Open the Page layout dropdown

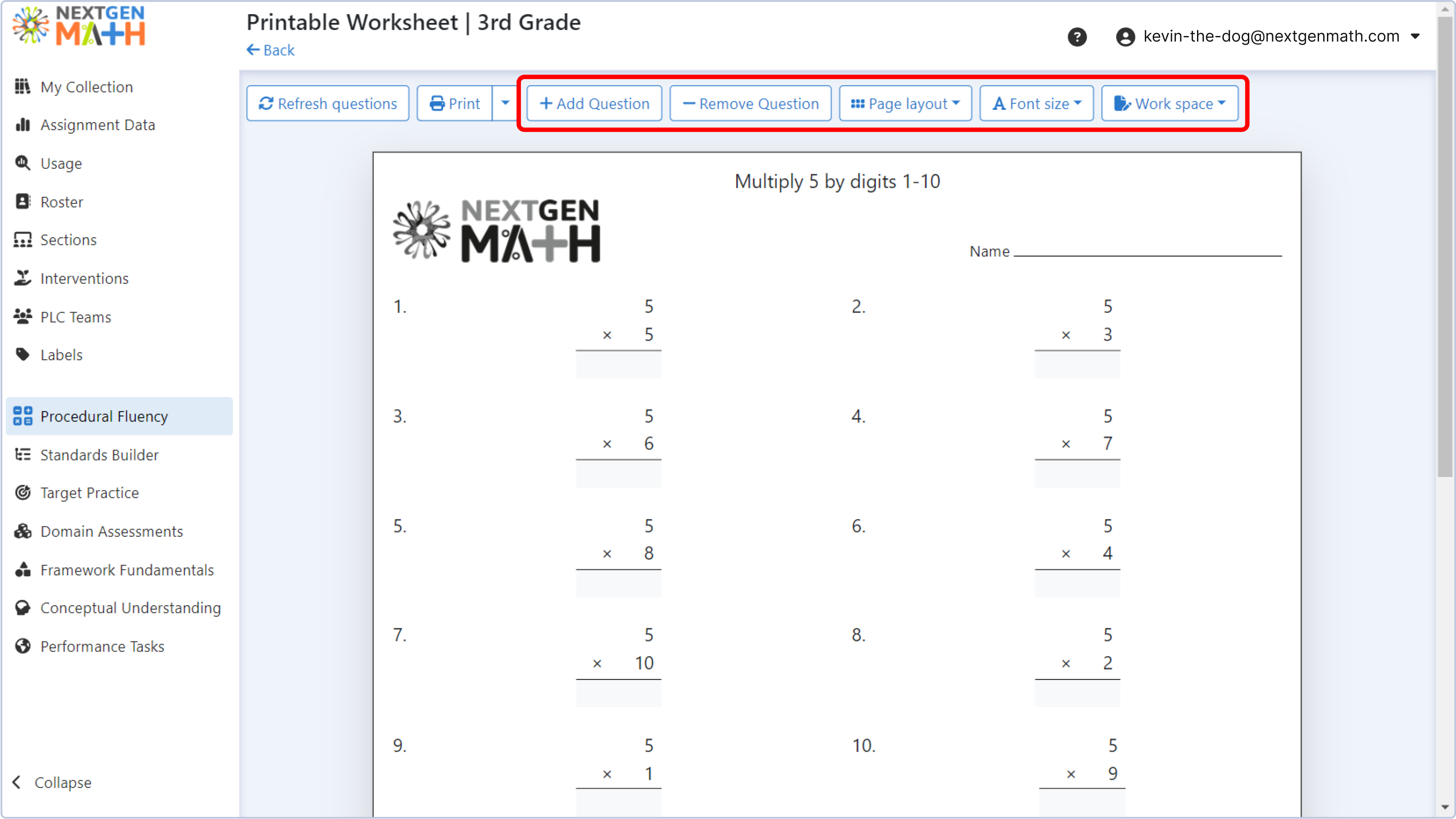click(x=905, y=104)
